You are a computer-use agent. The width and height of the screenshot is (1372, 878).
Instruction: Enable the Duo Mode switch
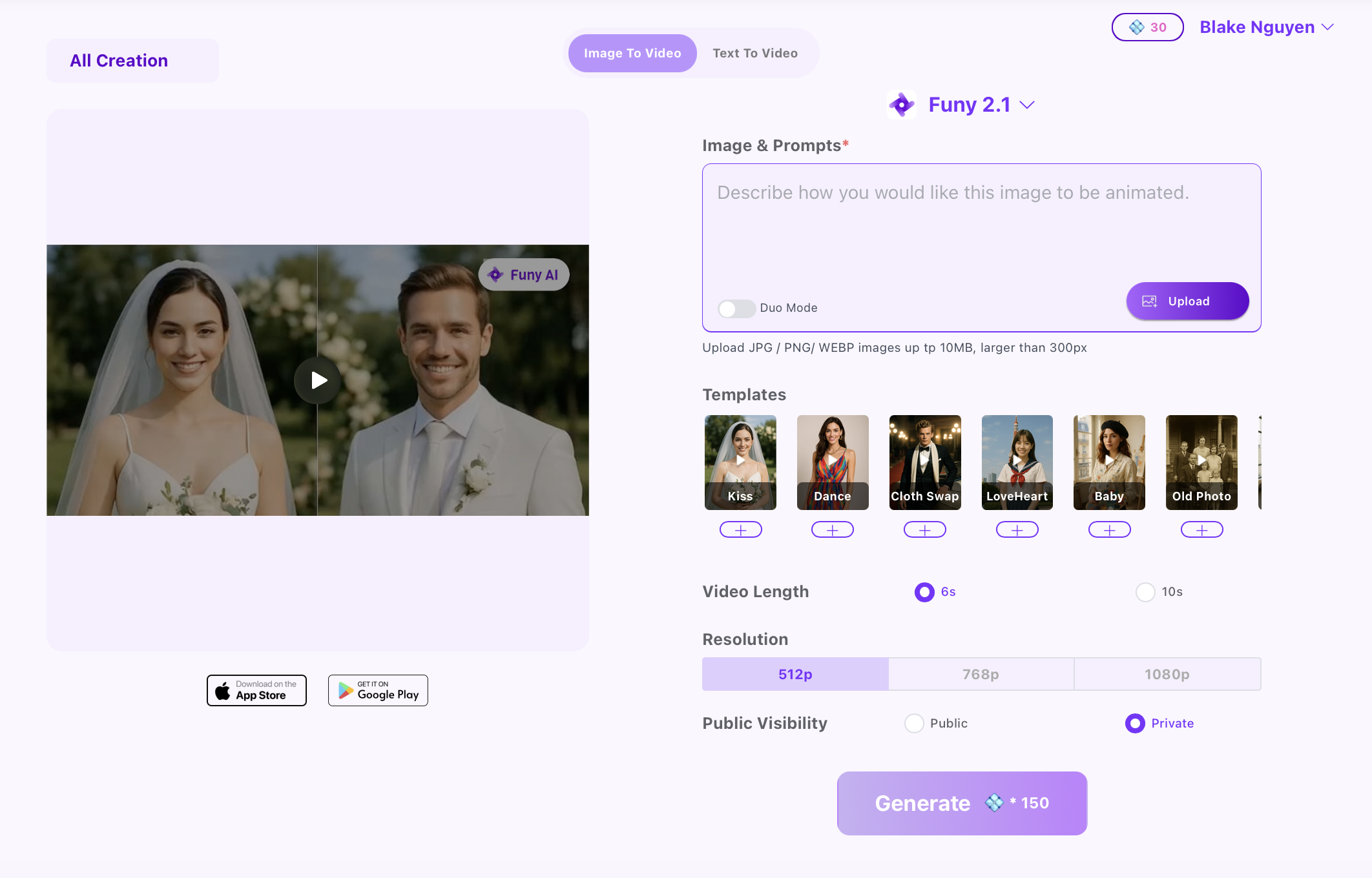click(736, 309)
